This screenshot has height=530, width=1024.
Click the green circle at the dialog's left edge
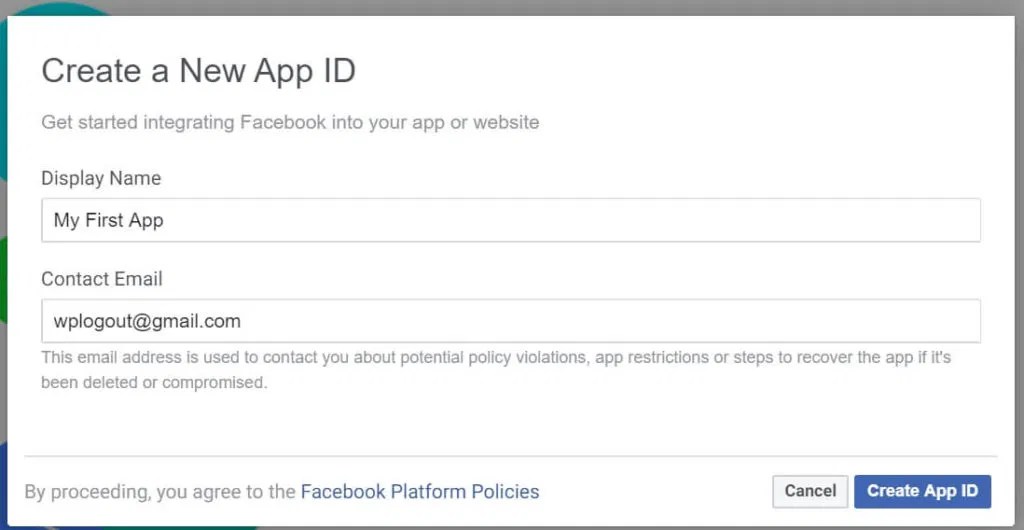(x=3, y=279)
